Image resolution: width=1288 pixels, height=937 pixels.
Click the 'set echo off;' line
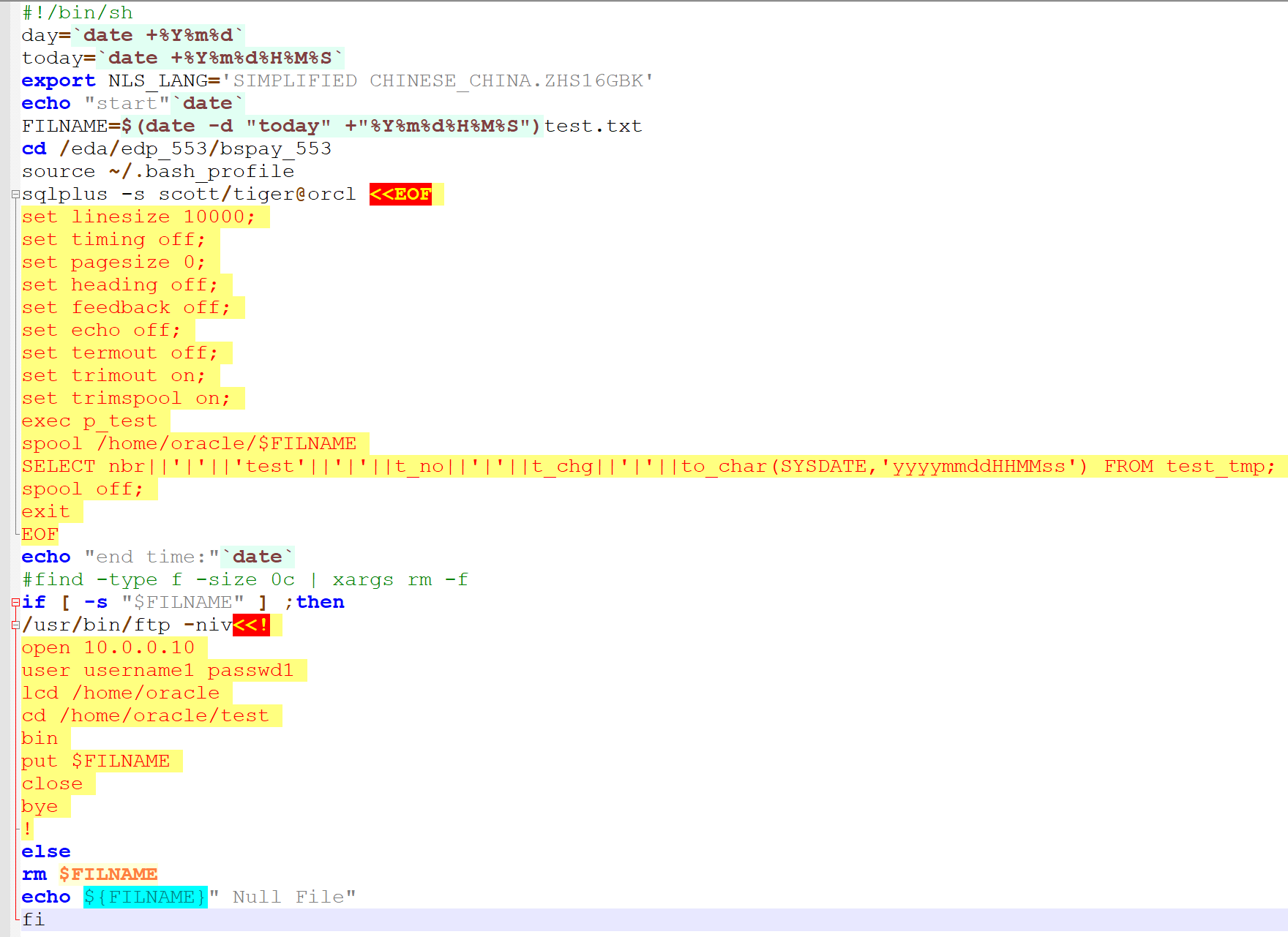(x=101, y=331)
